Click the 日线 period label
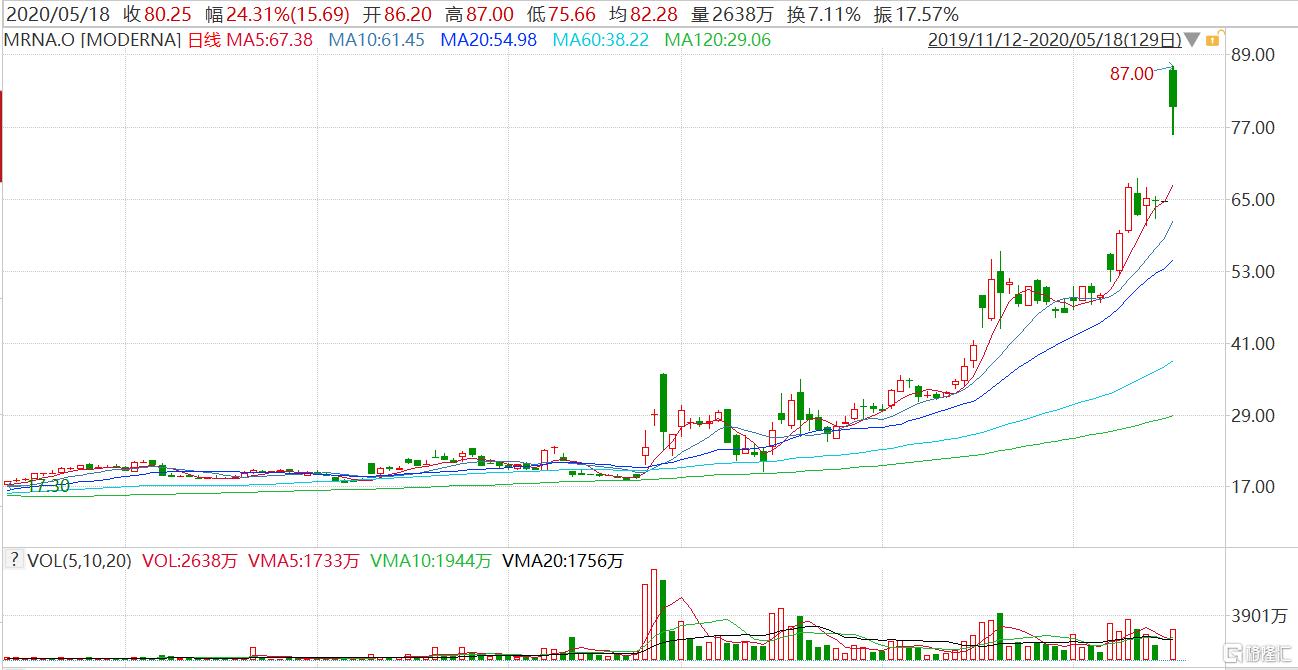The height and width of the screenshot is (670, 1298). click(205, 40)
